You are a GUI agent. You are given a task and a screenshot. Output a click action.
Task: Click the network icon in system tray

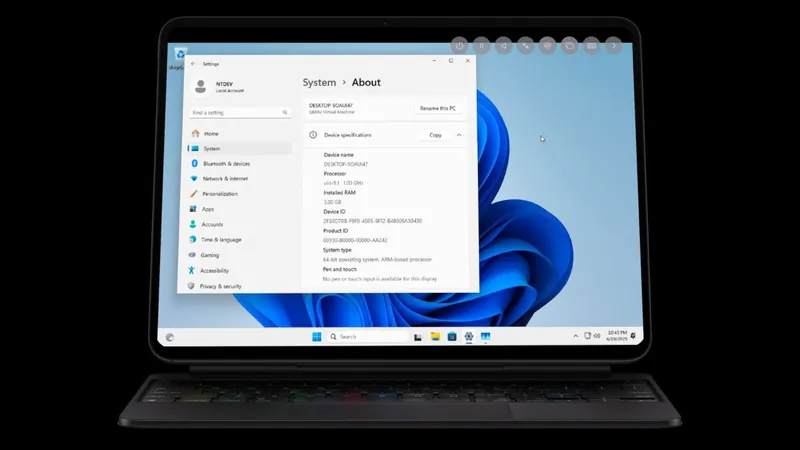tap(587, 336)
